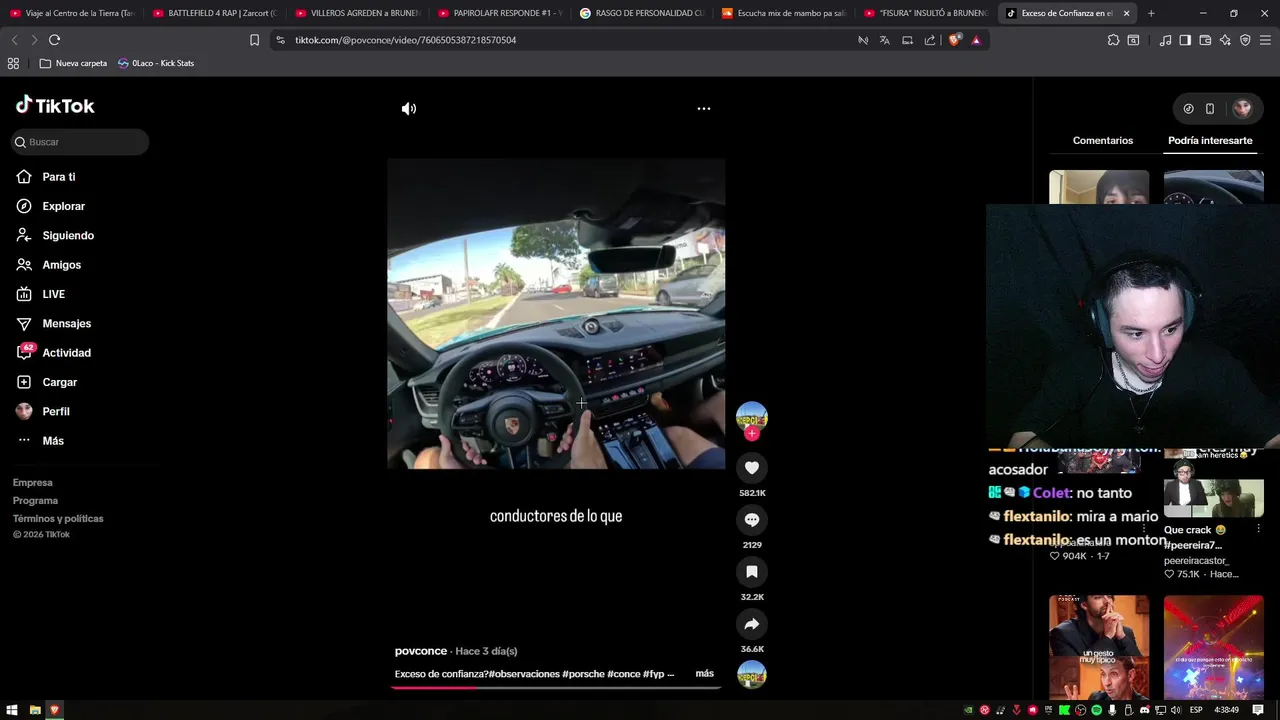The height and width of the screenshot is (720, 1280).
Task: Open LIVE in the sidebar
Action: pos(54,294)
